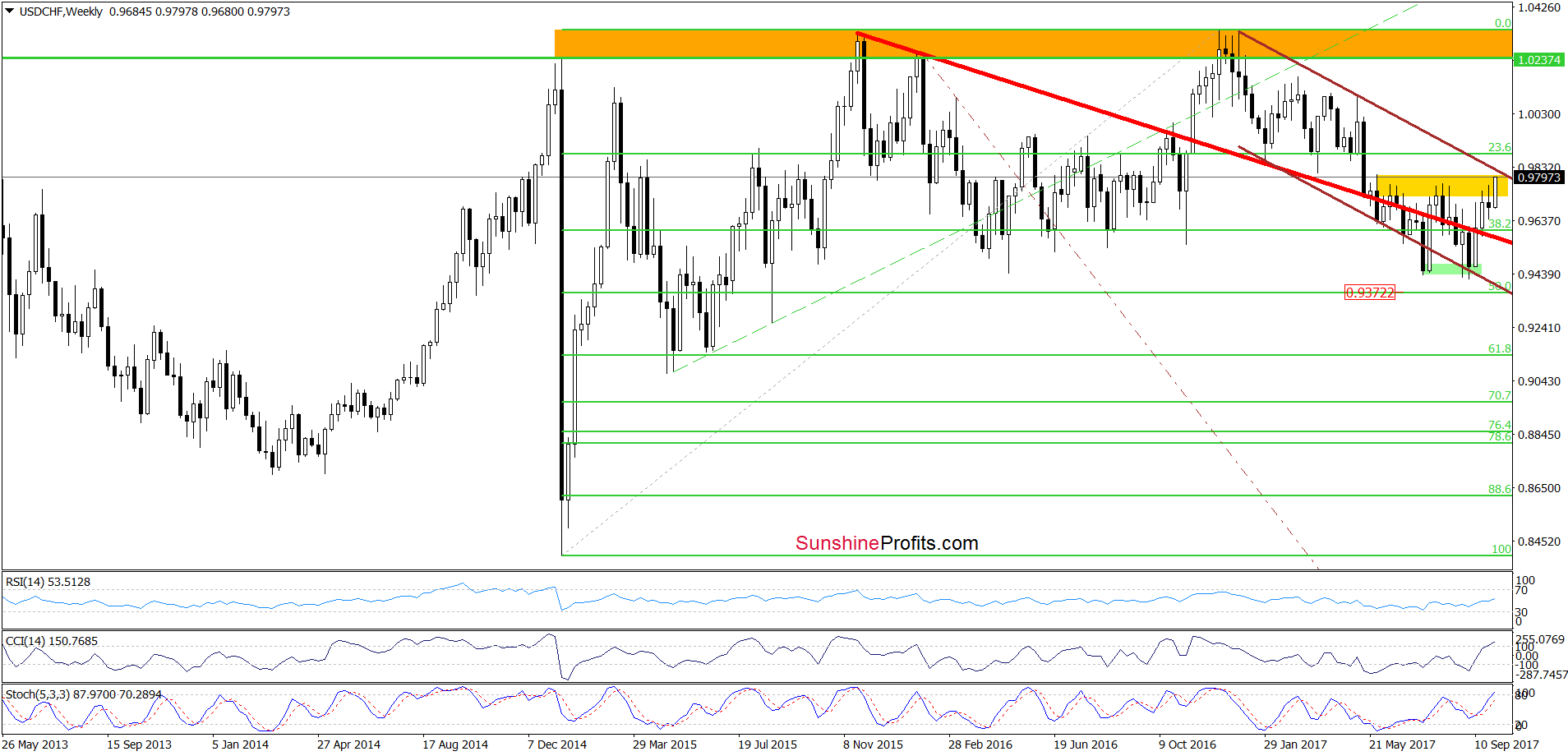1568x756 pixels.
Task: Select the yellow resistance box near 0.97973
Action: [x=1442, y=187]
